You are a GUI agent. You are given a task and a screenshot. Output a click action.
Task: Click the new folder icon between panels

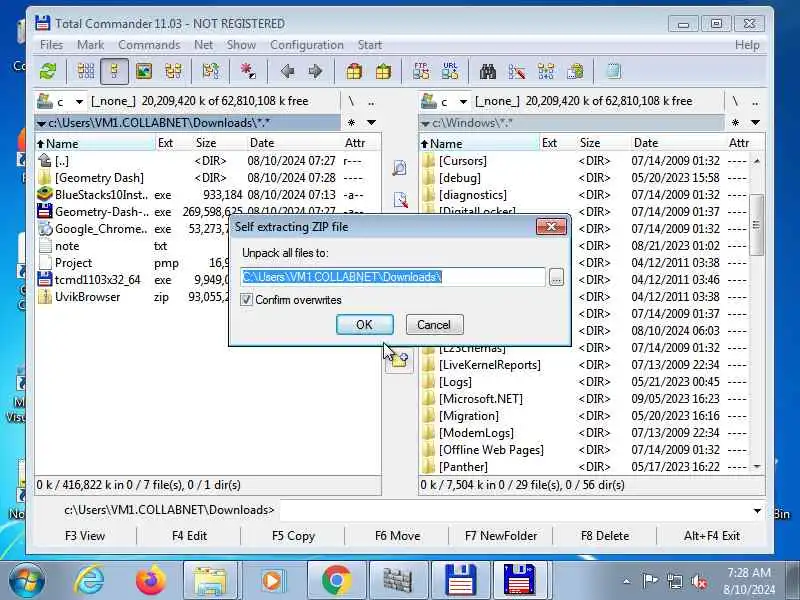(399, 360)
